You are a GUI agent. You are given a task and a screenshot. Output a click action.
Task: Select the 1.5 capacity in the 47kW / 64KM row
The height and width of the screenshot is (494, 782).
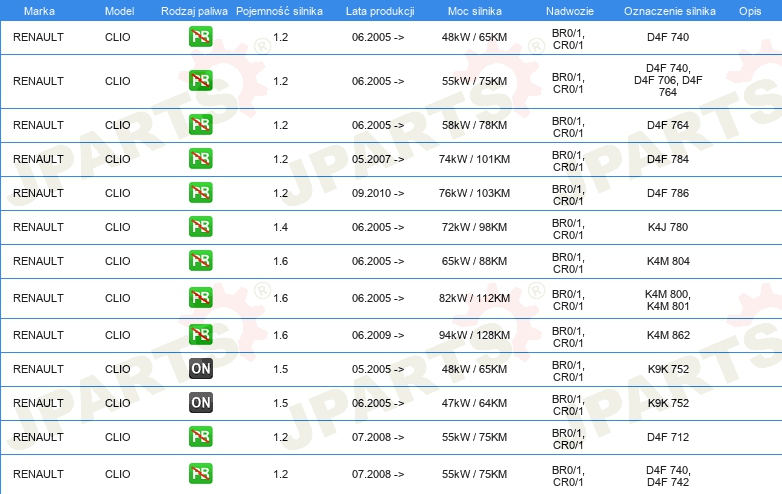tap(280, 403)
